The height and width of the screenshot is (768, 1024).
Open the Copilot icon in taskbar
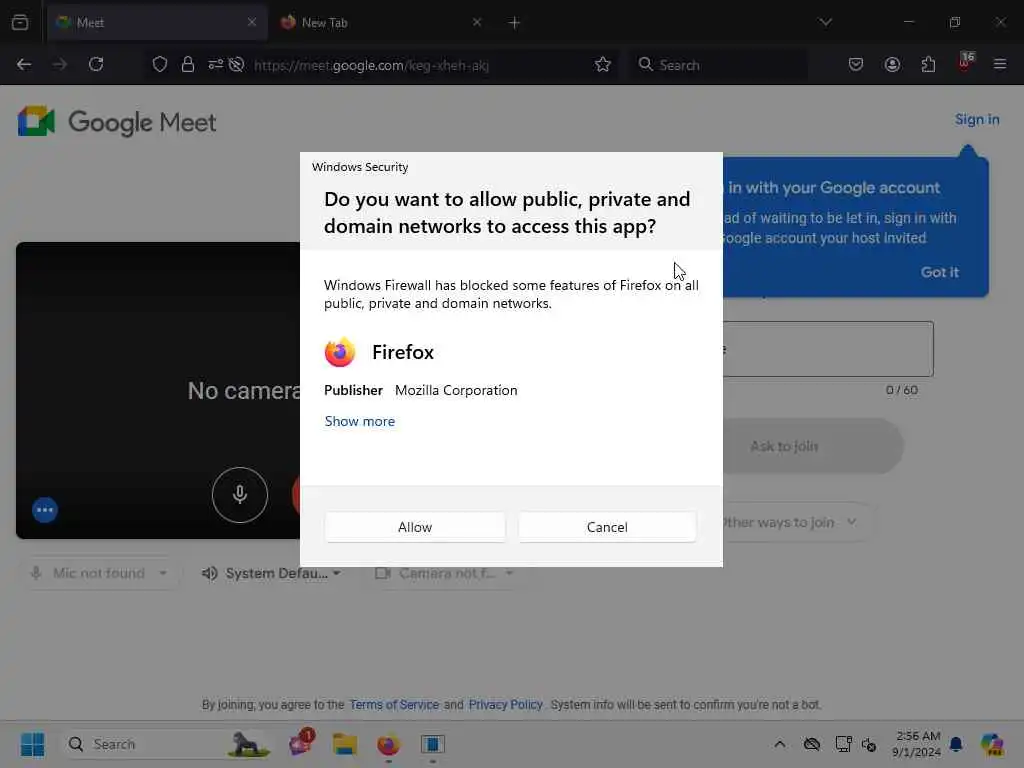[x=992, y=744]
